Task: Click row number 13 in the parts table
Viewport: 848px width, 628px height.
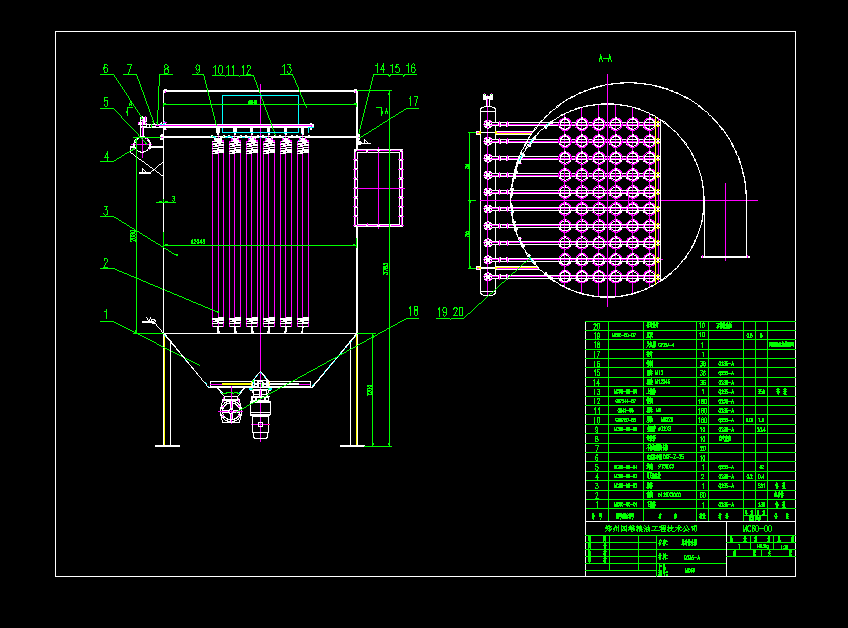Action: (x=597, y=392)
